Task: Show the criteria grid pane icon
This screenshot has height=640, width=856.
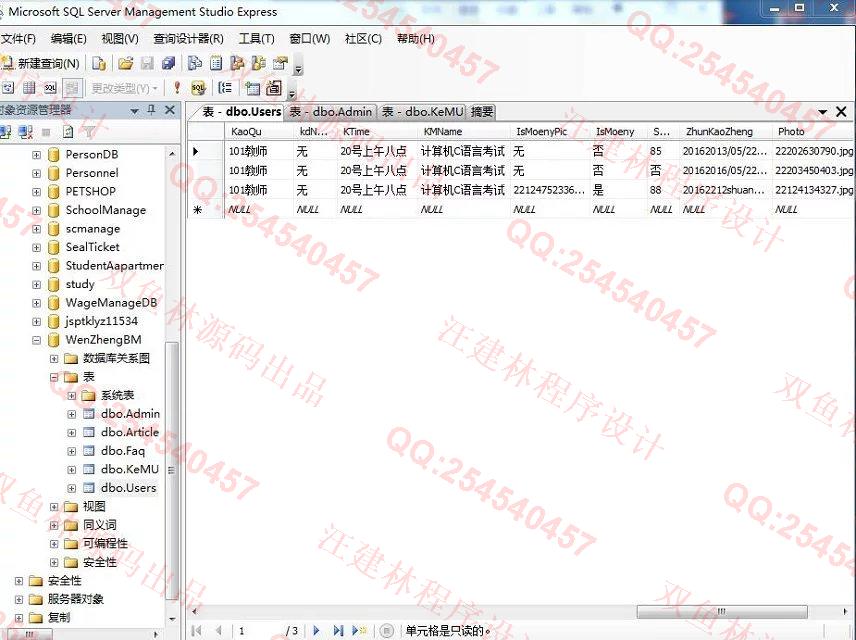Action: pos(29,87)
